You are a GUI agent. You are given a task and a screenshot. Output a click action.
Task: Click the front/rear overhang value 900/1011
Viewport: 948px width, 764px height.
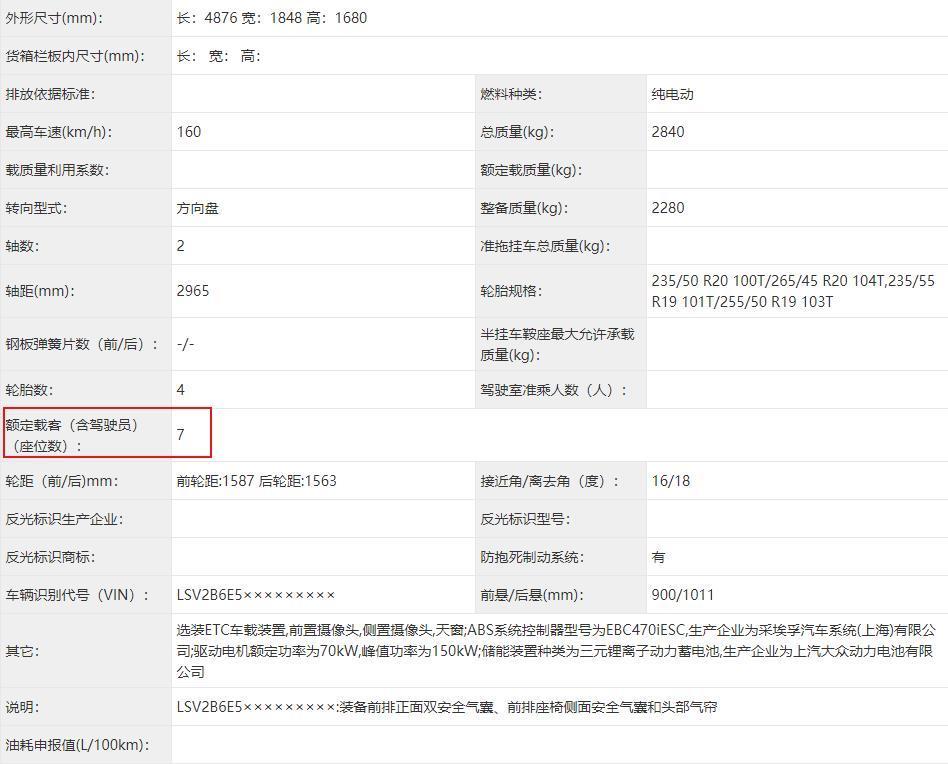[x=683, y=595]
